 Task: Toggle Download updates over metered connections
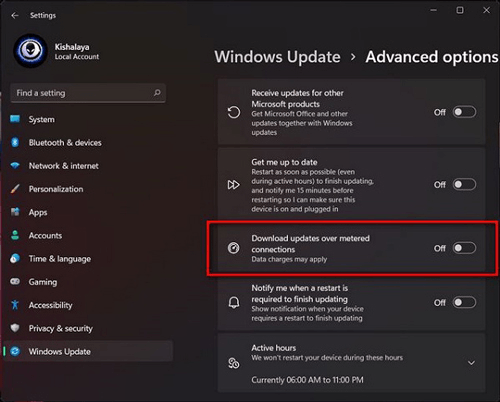[464, 248]
